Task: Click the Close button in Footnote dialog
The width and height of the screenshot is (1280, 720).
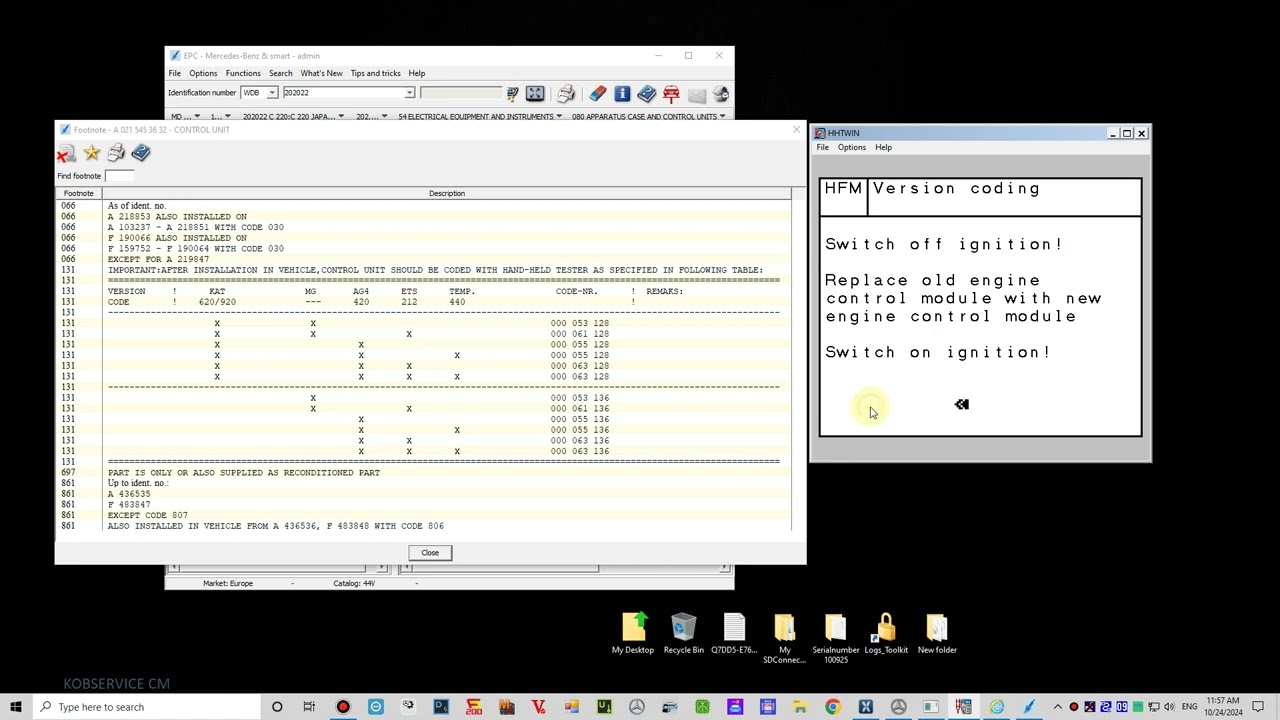Action: pos(430,553)
